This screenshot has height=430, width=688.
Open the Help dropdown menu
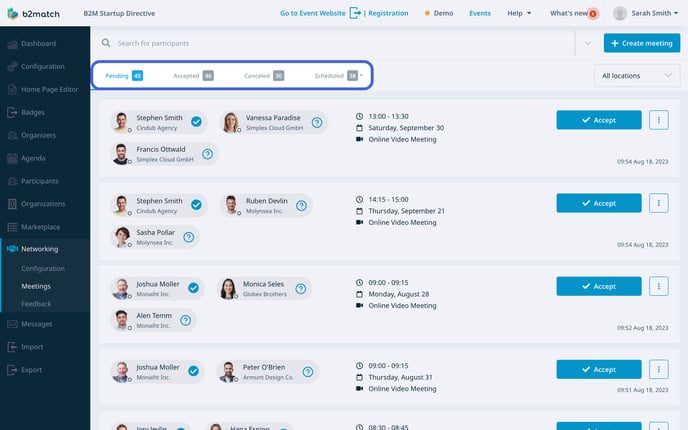tap(519, 13)
